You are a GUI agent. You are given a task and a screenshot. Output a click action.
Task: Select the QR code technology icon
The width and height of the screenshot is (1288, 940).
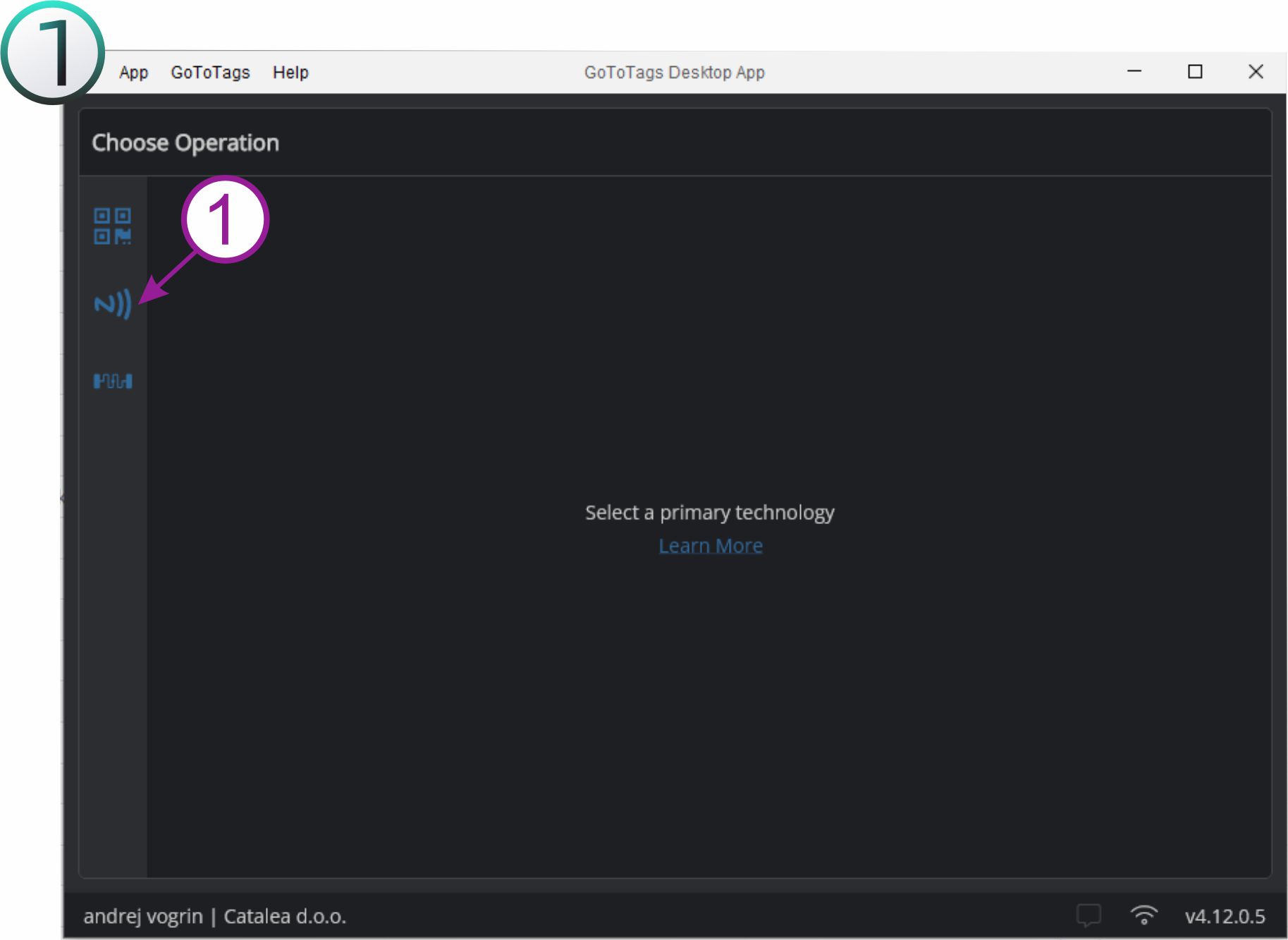click(x=113, y=226)
